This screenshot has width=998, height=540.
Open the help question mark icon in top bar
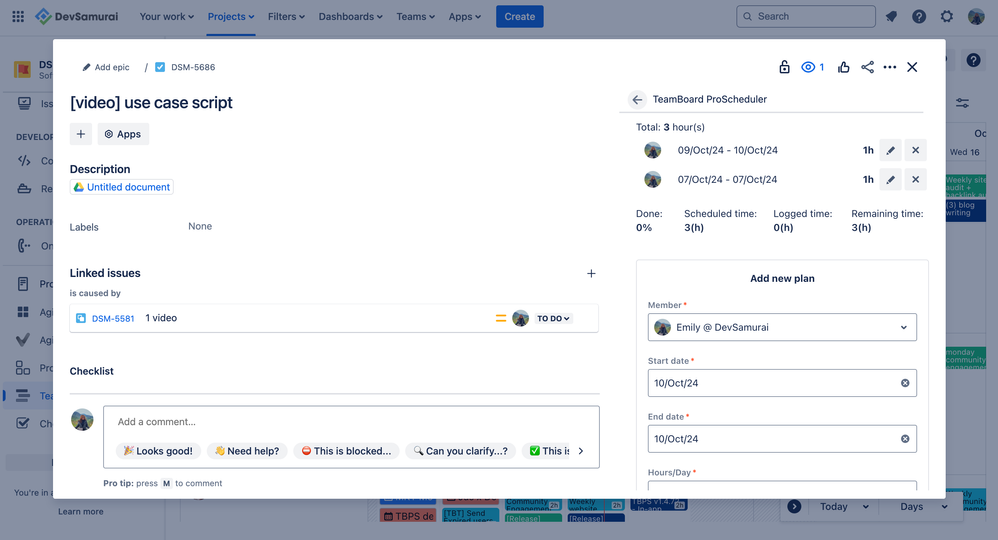click(919, 17)
